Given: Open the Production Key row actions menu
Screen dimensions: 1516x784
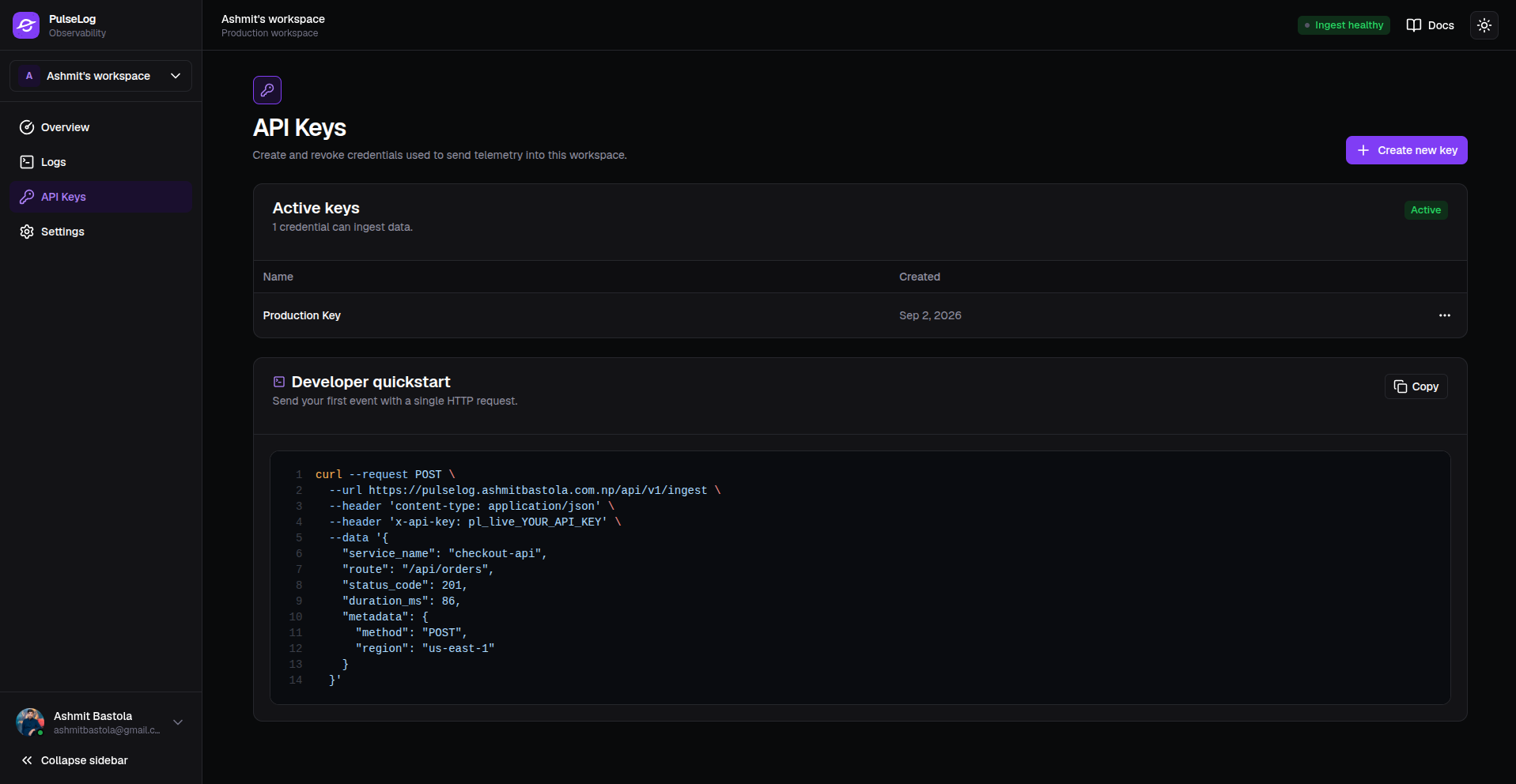Looking at the screenshot, I should click(1445, 315).
